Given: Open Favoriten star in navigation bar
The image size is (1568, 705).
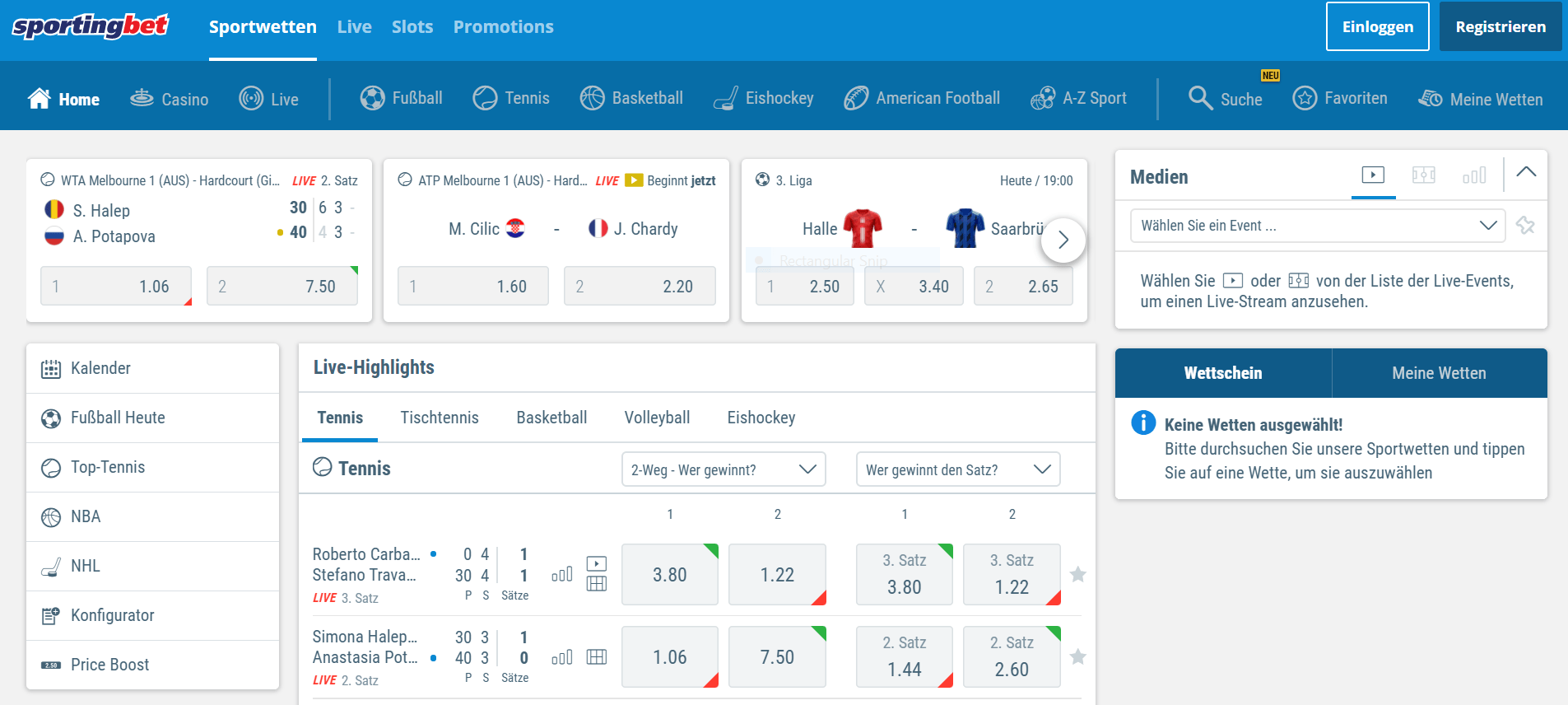Looking at the screenshot, I should pos(1305,99).
